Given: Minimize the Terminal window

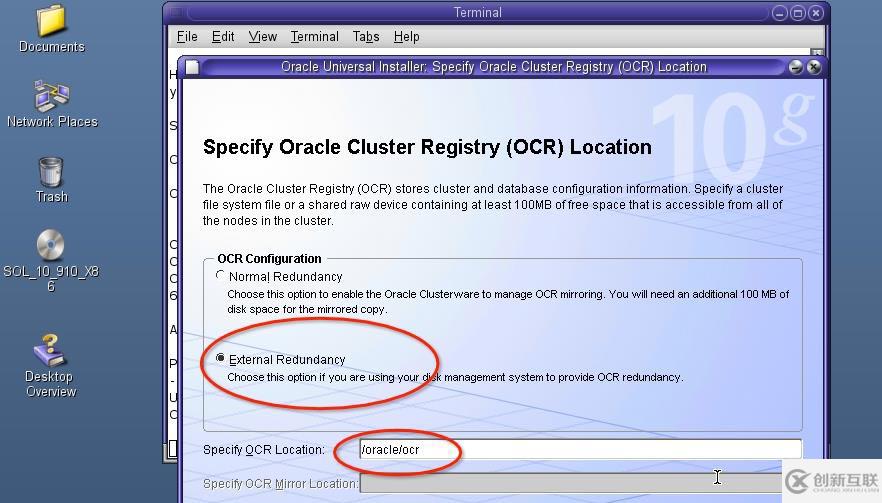Looking at the screenshot, I should pos(780,13).
